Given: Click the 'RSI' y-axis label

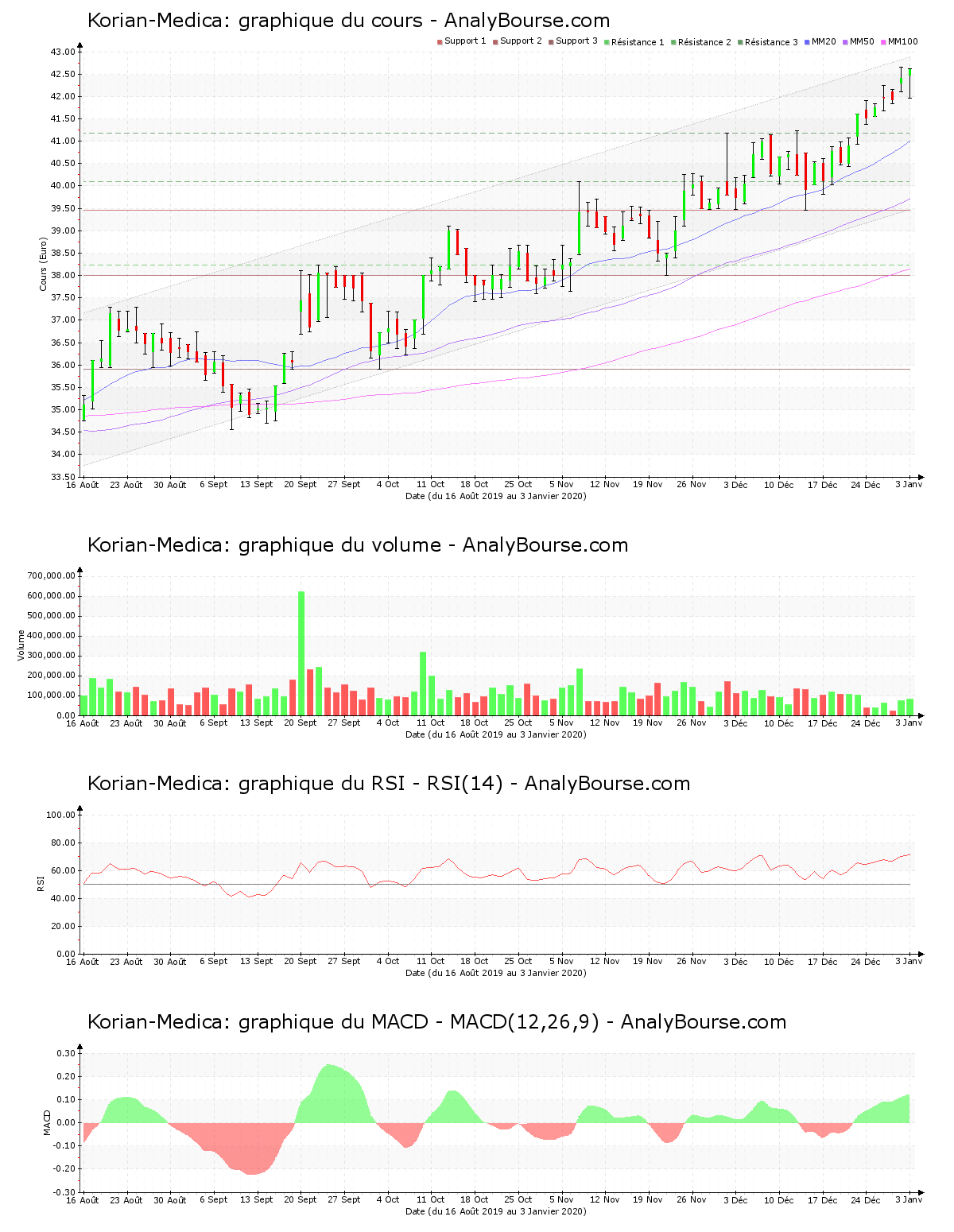Looking at the screenshot, I should [41, 883].
